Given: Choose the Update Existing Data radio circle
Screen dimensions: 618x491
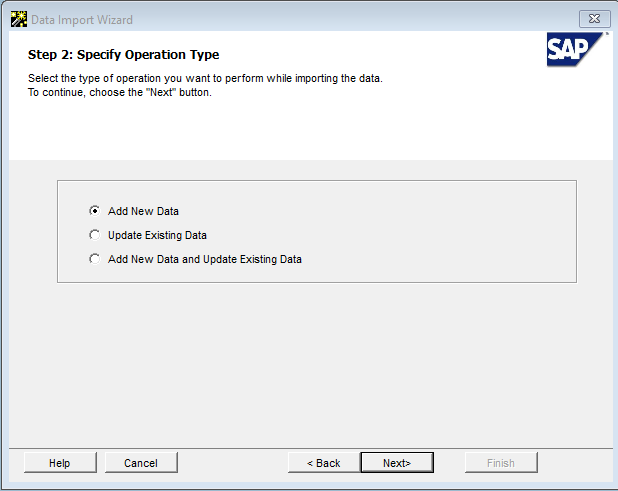Looking at the screenshot, I should 95,235.
